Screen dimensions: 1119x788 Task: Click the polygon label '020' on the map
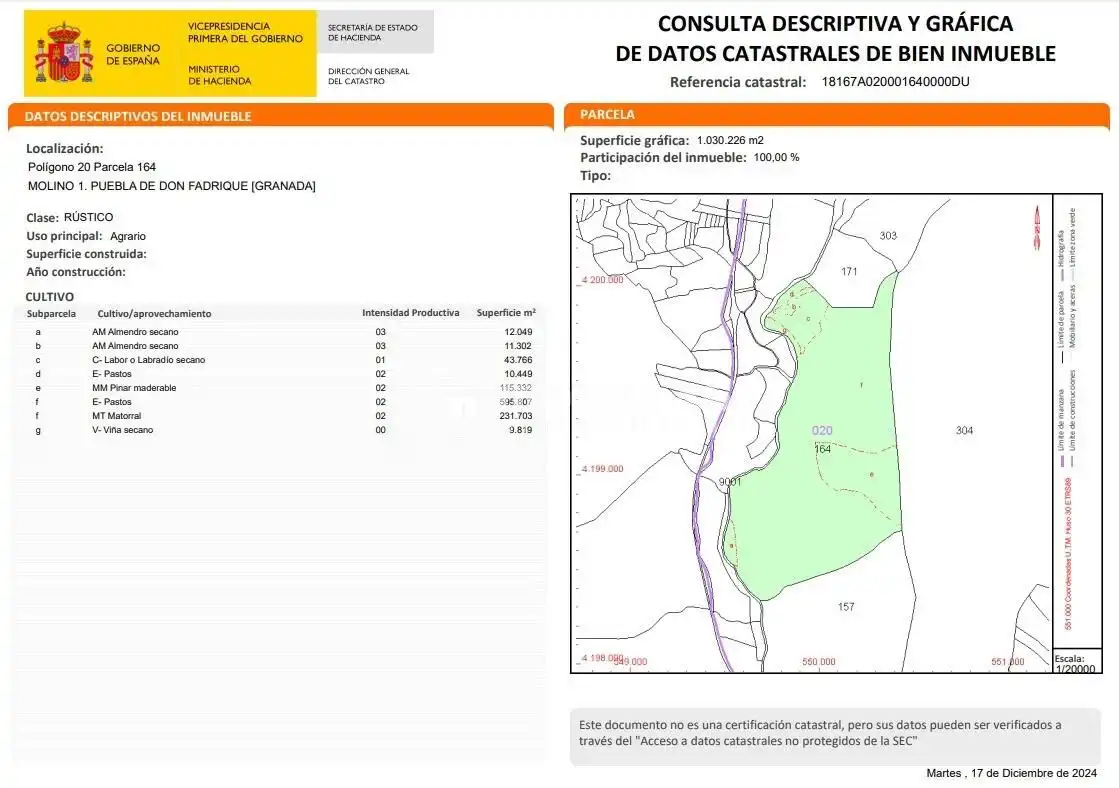coord(822,430)
